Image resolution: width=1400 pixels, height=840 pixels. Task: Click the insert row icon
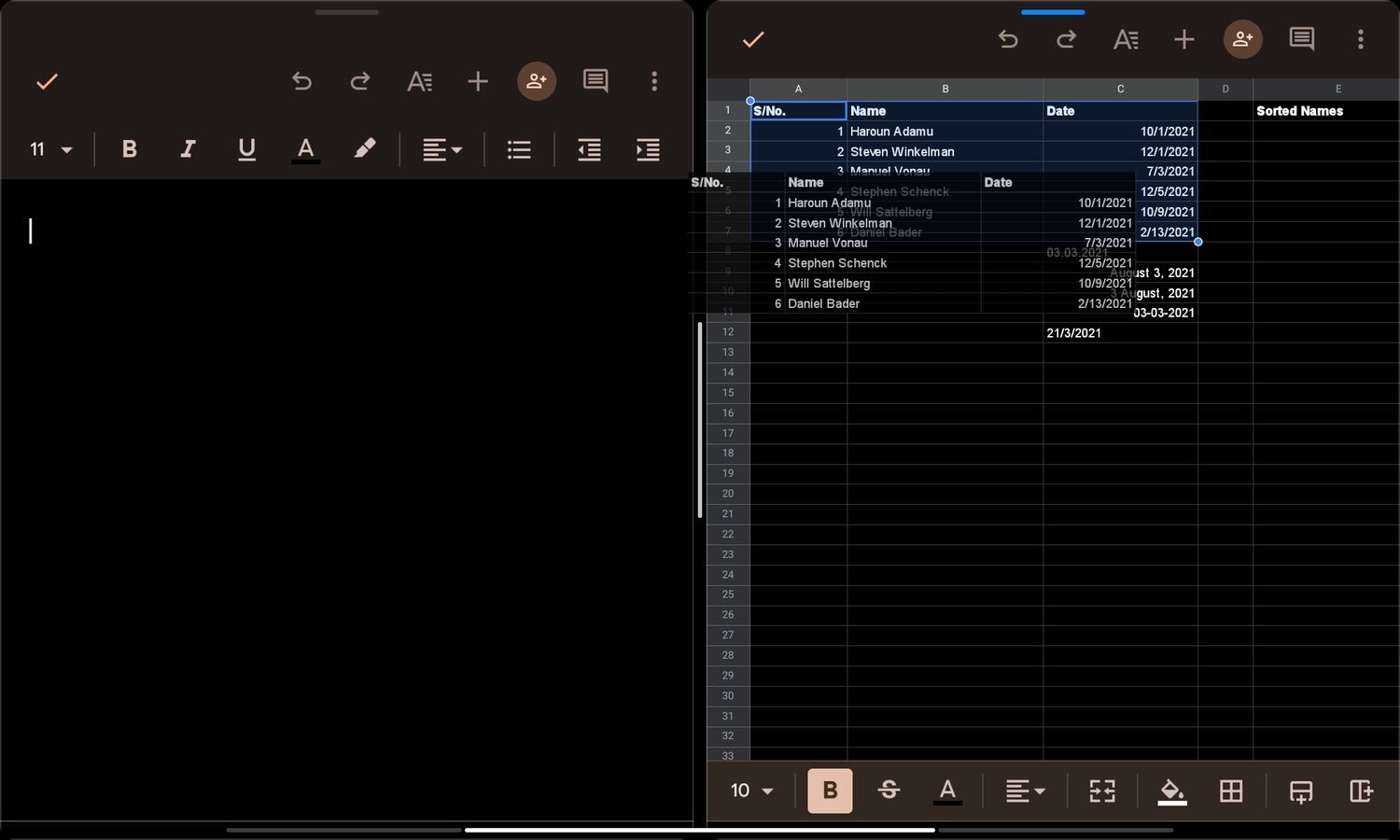[x=1301, y=791]
